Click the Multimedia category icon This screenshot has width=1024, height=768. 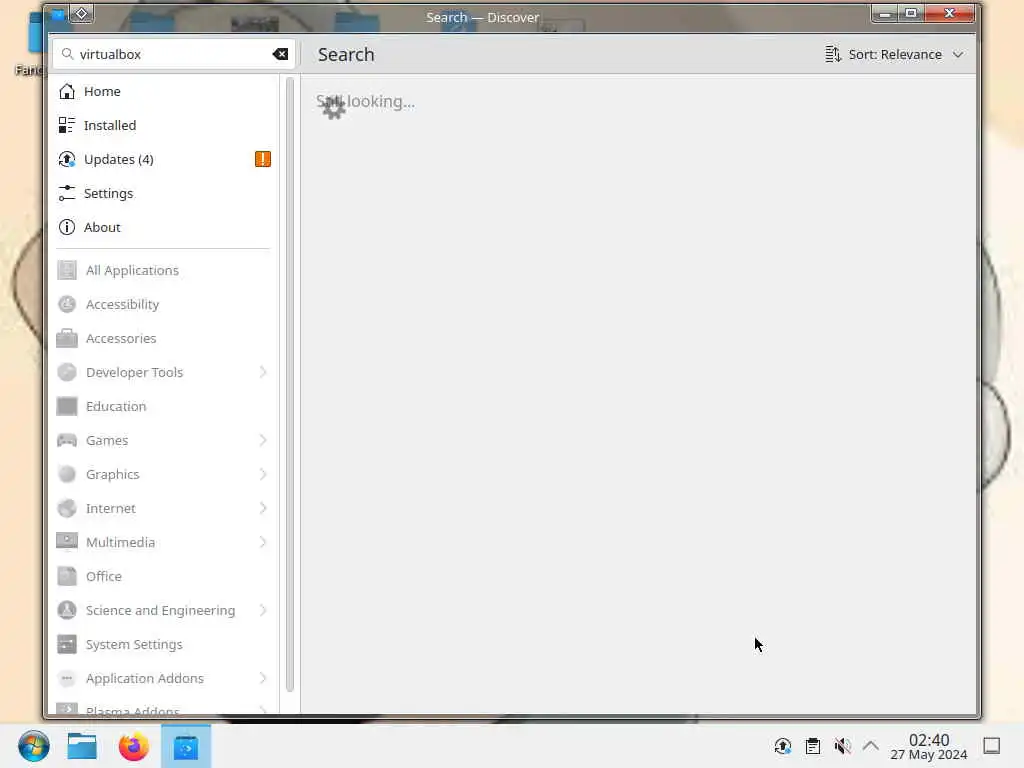pyautogui.click(x=67, y=542)
